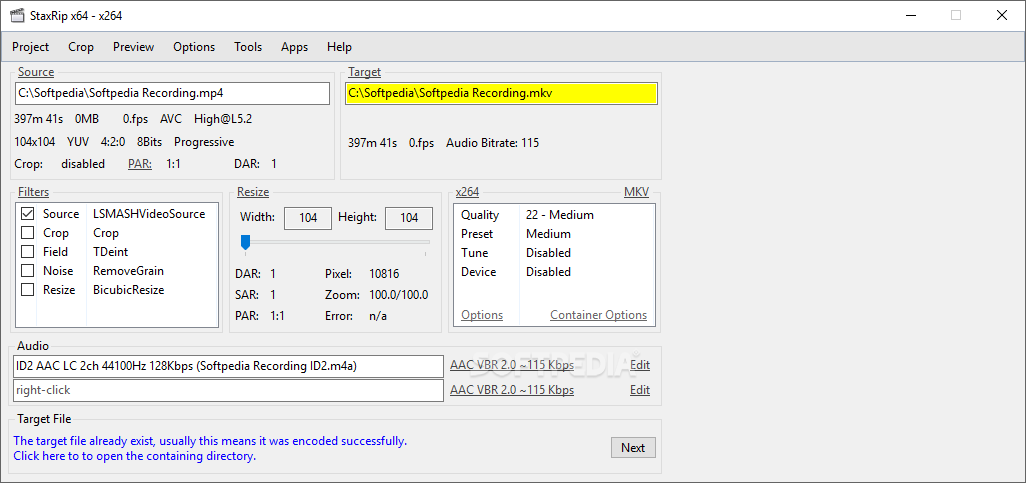The width and height of the screenshot is (1026, 483).
Task: Edit the first audio track
Action: 640,365
